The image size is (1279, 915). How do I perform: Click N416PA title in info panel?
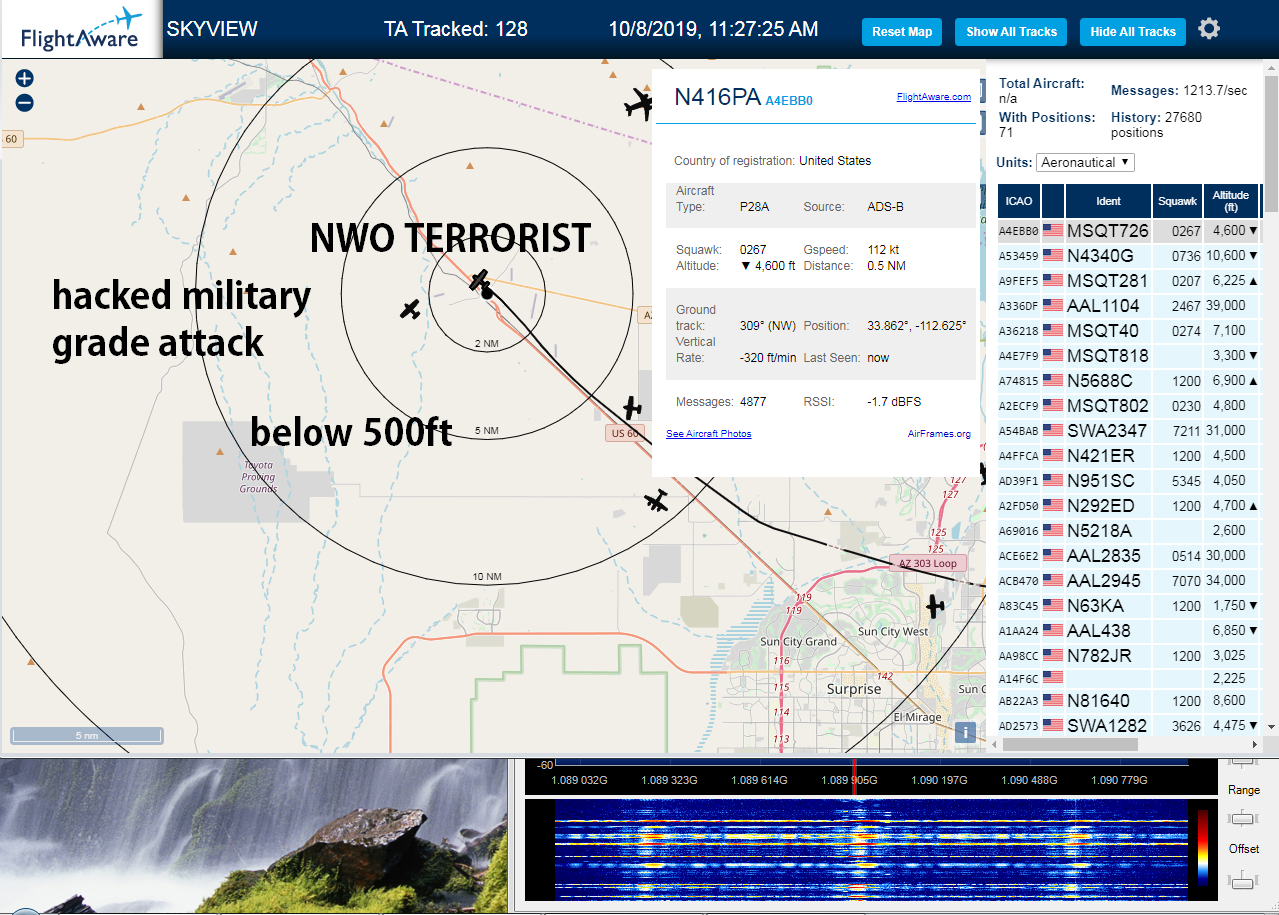coord(717,97)
